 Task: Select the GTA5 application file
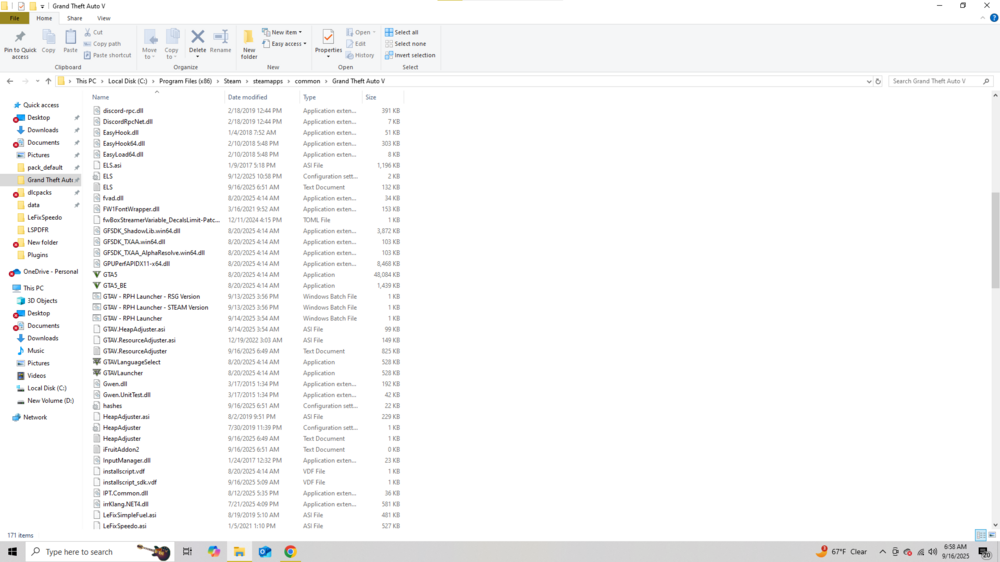110,274
